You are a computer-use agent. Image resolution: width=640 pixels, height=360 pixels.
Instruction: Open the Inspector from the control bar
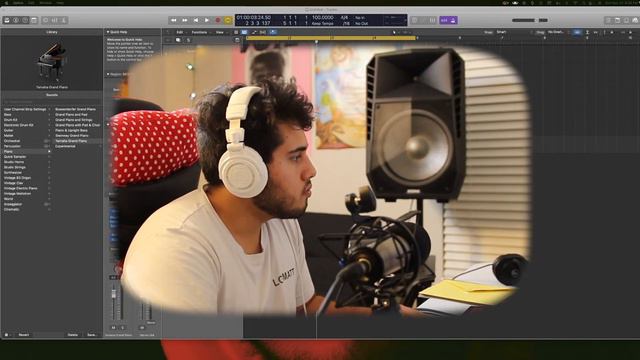16,20
